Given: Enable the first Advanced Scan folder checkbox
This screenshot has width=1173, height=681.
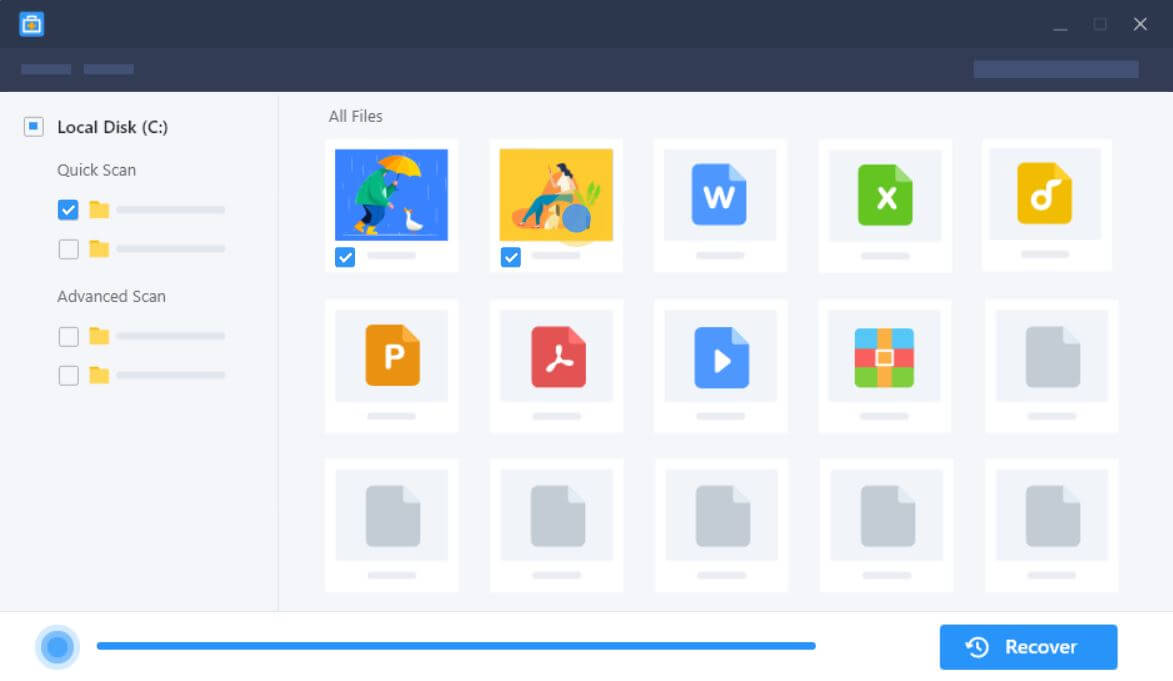Looking at the screenshot, I should pyautogui.click(x=68, y=337).
